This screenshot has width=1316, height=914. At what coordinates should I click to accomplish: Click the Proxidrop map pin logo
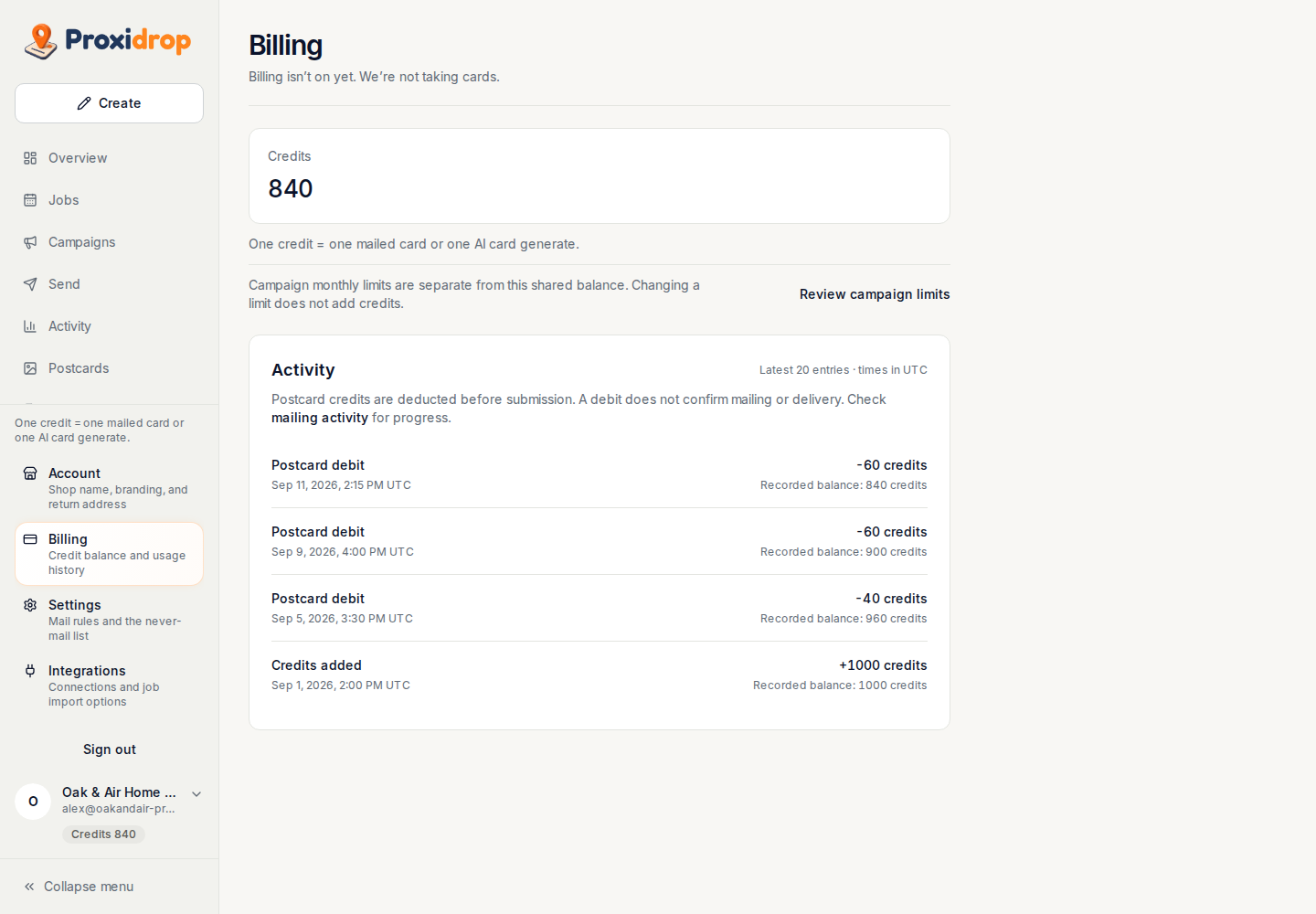pos(40,41)
